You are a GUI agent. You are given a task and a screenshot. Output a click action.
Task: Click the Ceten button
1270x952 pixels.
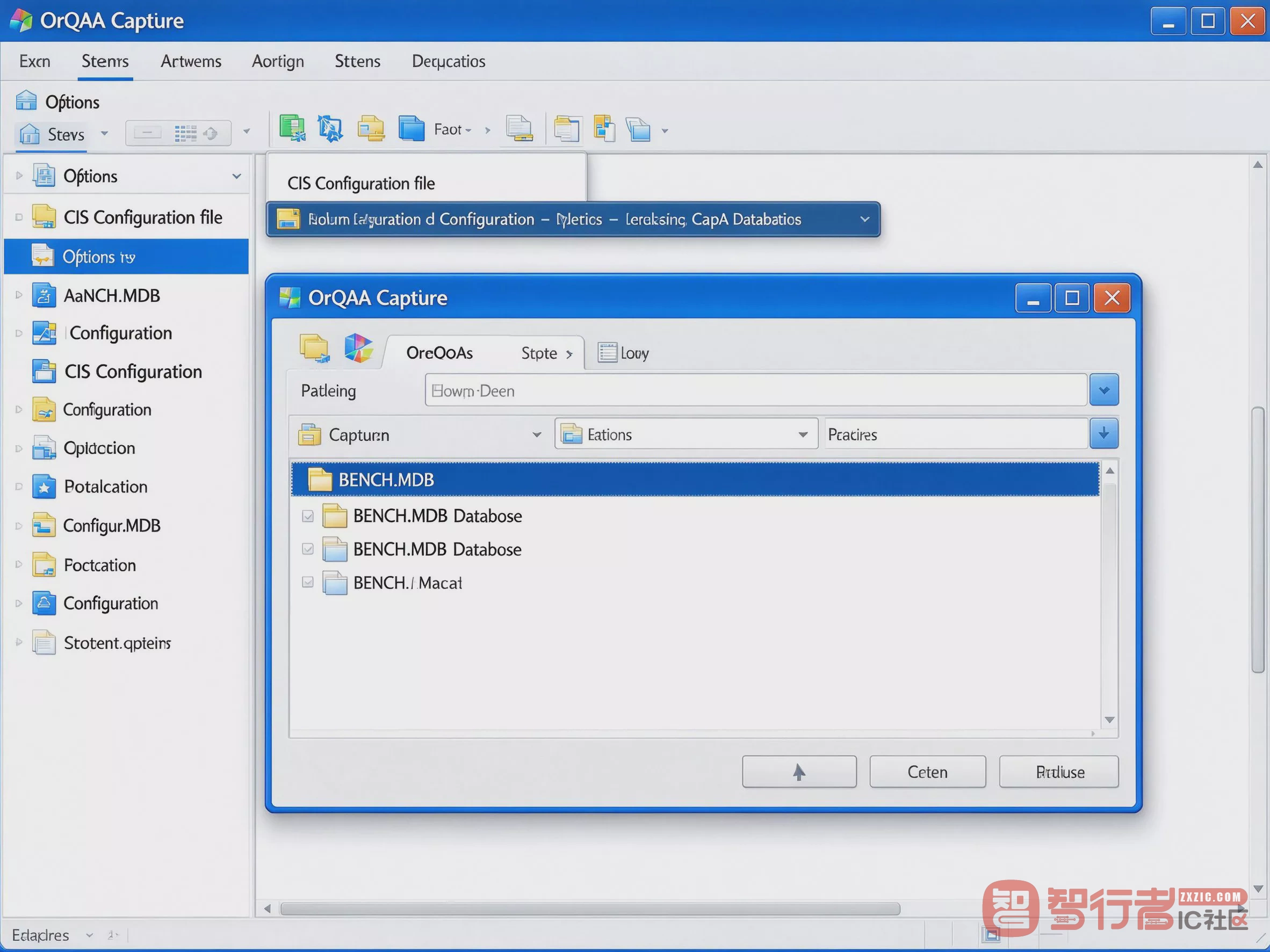point(927,772)
